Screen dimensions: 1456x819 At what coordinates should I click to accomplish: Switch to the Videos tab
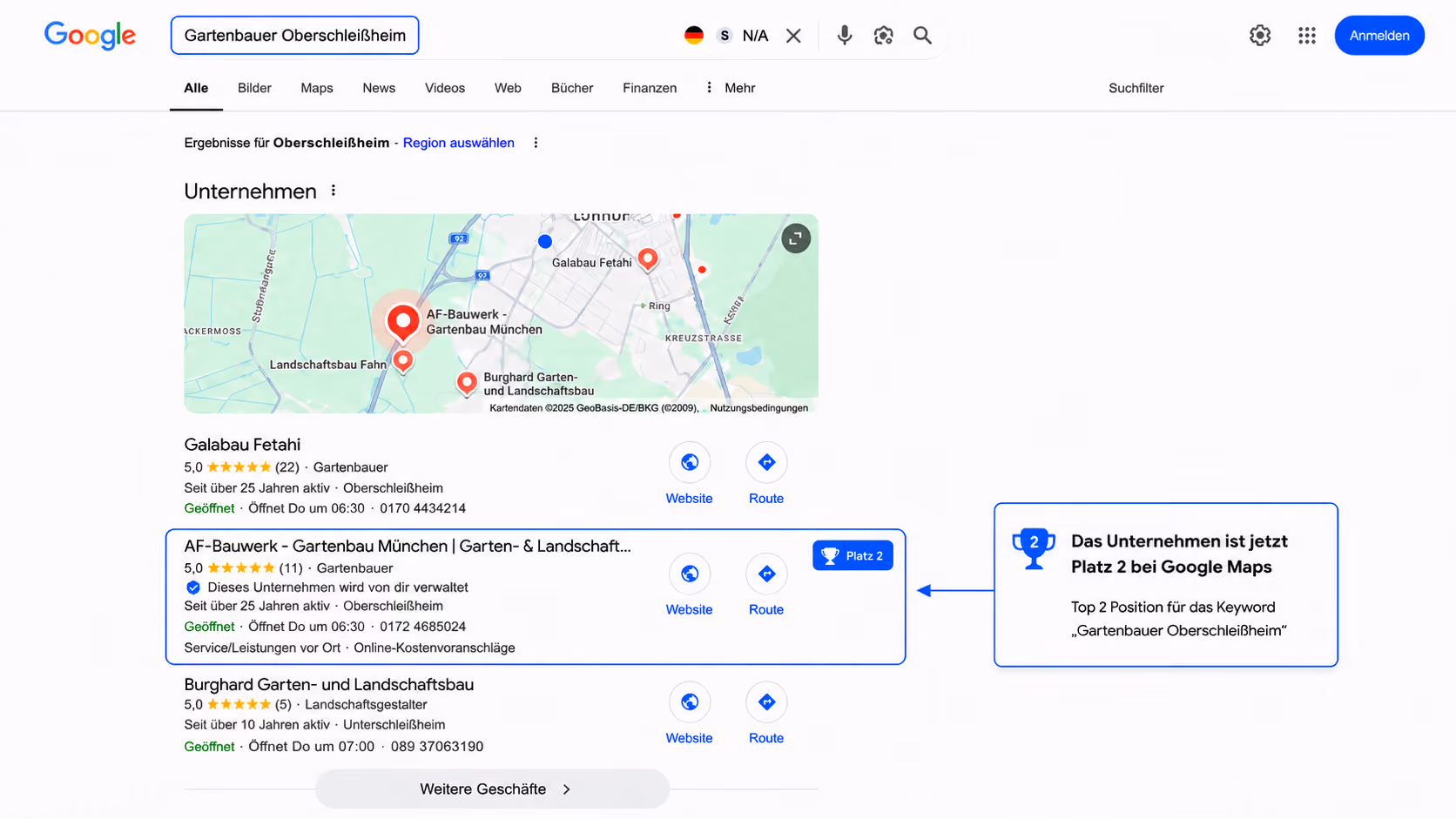click(x=445, y=88)
